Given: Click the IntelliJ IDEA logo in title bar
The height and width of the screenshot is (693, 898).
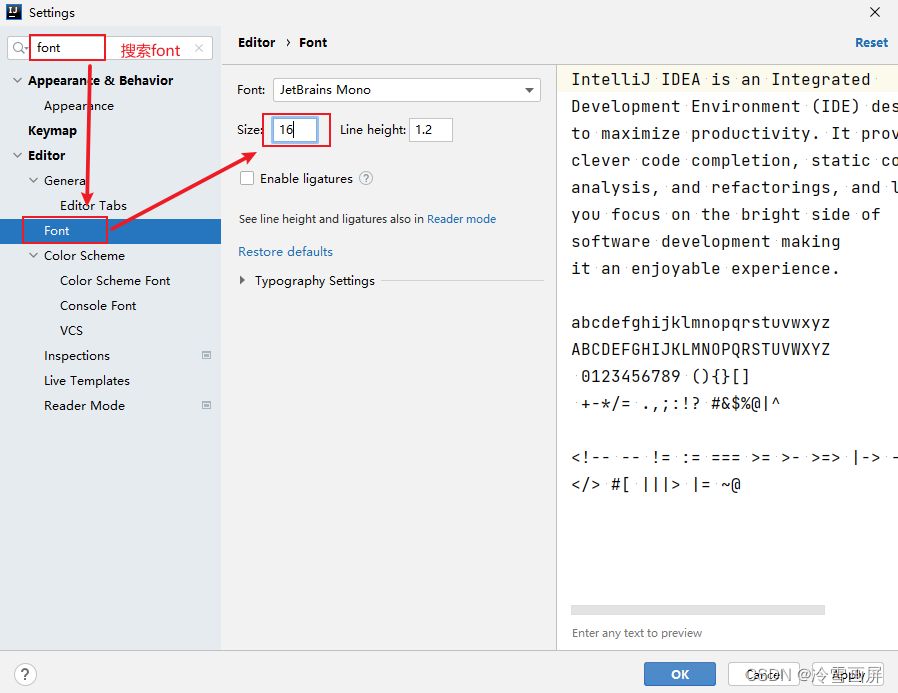Looking at the screenshot, I should pyautogui.click(x=13, y=12).
